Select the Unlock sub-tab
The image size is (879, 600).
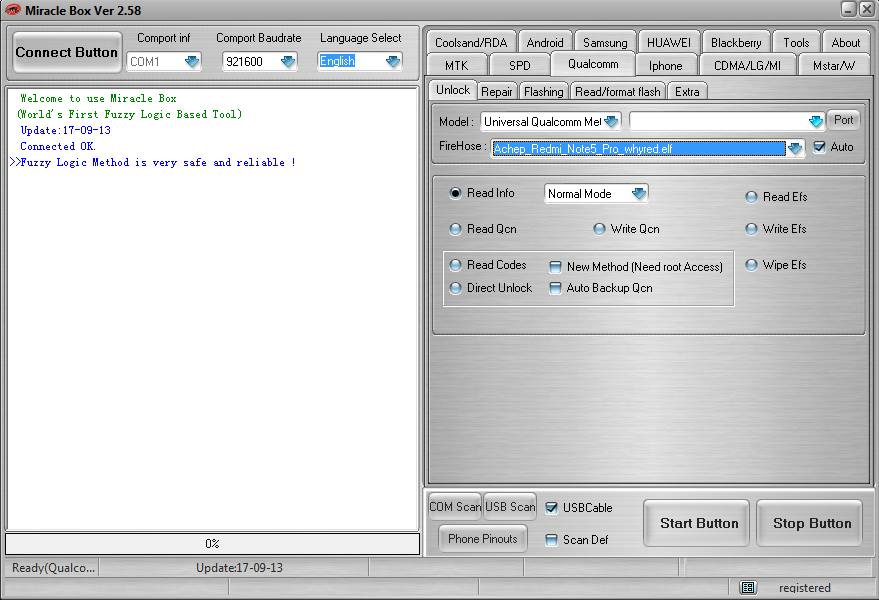coord(453,90)
